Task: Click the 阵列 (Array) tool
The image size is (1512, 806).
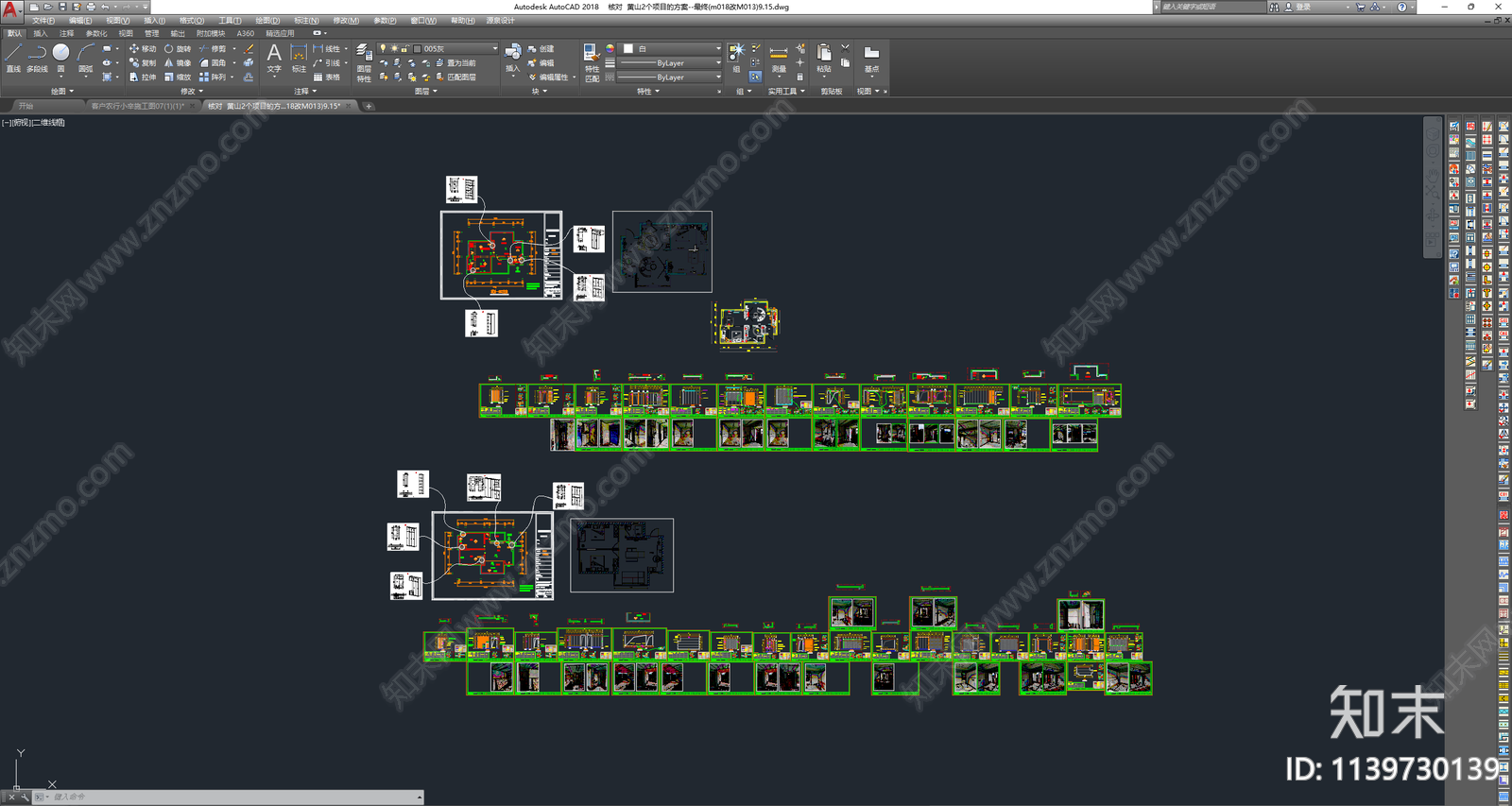Action: pos(213,77)
